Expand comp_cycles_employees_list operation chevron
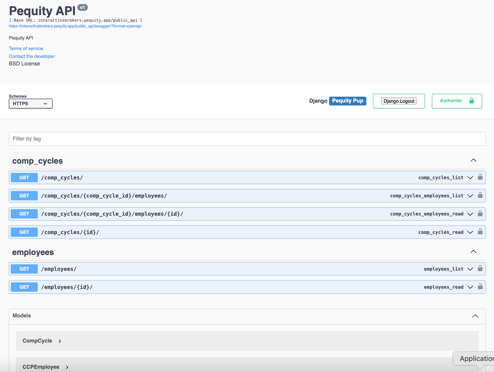 click(x=470, y=196)
